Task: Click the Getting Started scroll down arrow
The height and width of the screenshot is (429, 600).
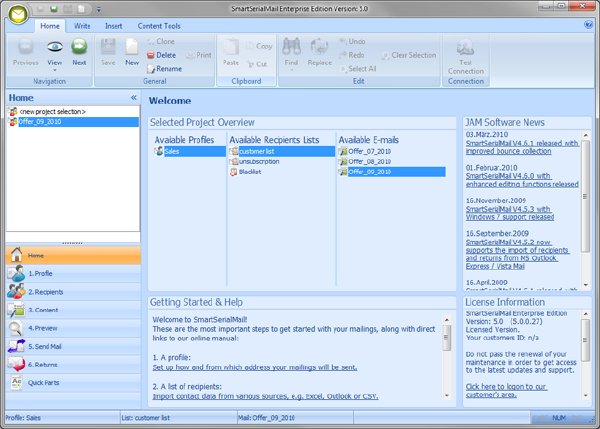Action: coord(447,396)
